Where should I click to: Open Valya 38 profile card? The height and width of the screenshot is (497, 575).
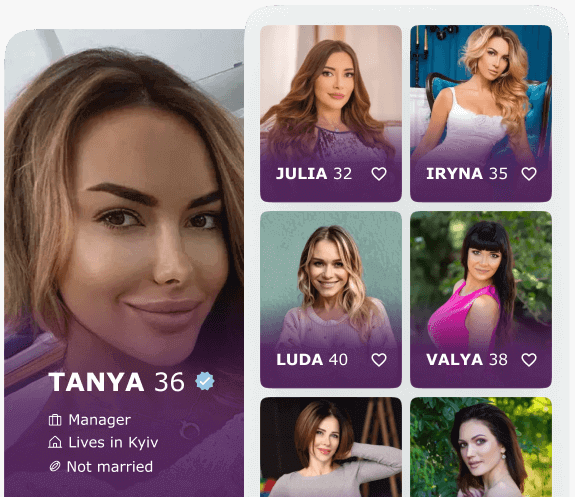481,299
